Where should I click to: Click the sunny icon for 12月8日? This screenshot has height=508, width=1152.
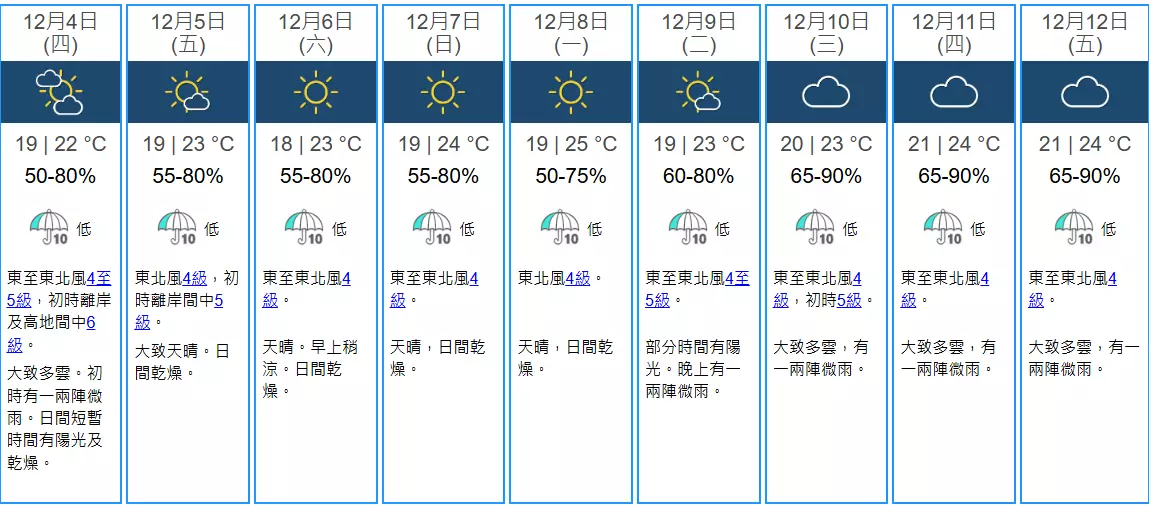[x=571, y=93]
